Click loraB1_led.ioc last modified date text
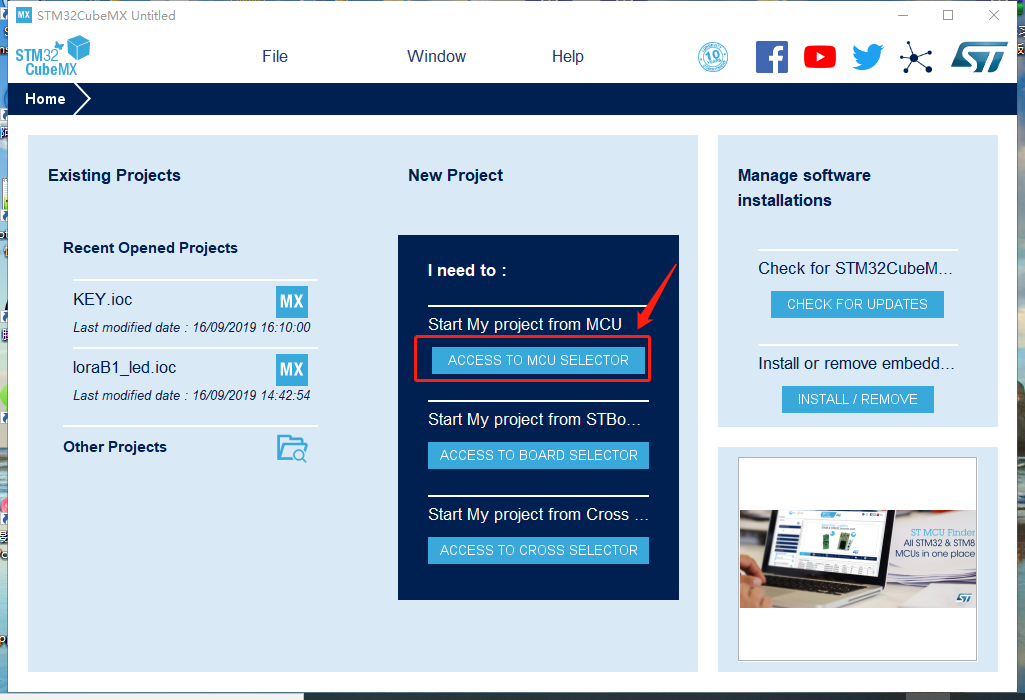The image size is (1025, 700). [192, 395]
